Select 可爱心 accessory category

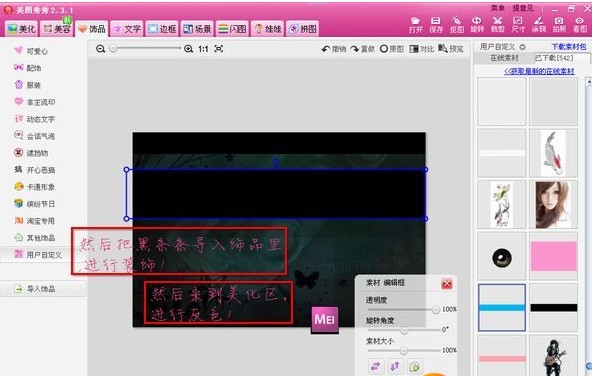click(x=31, y=51)
